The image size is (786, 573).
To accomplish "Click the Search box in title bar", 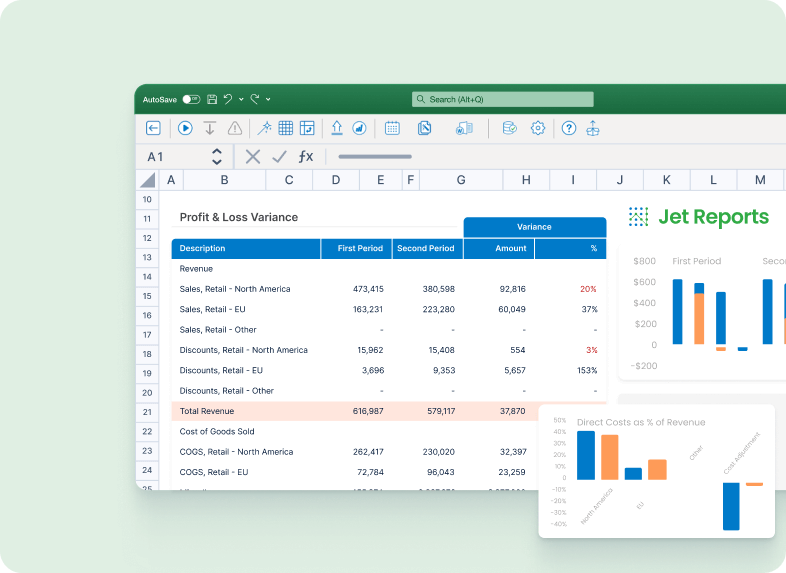I will tap(502, 99).
